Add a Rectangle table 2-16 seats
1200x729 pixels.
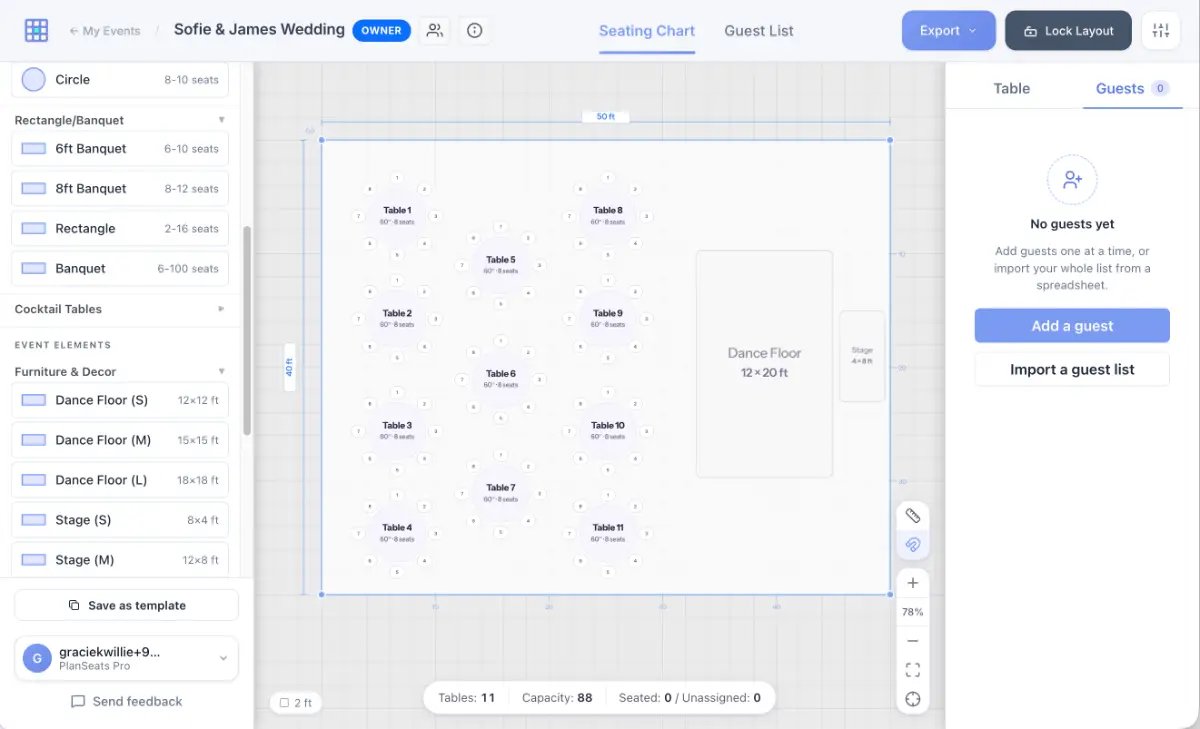coord(120,229)
